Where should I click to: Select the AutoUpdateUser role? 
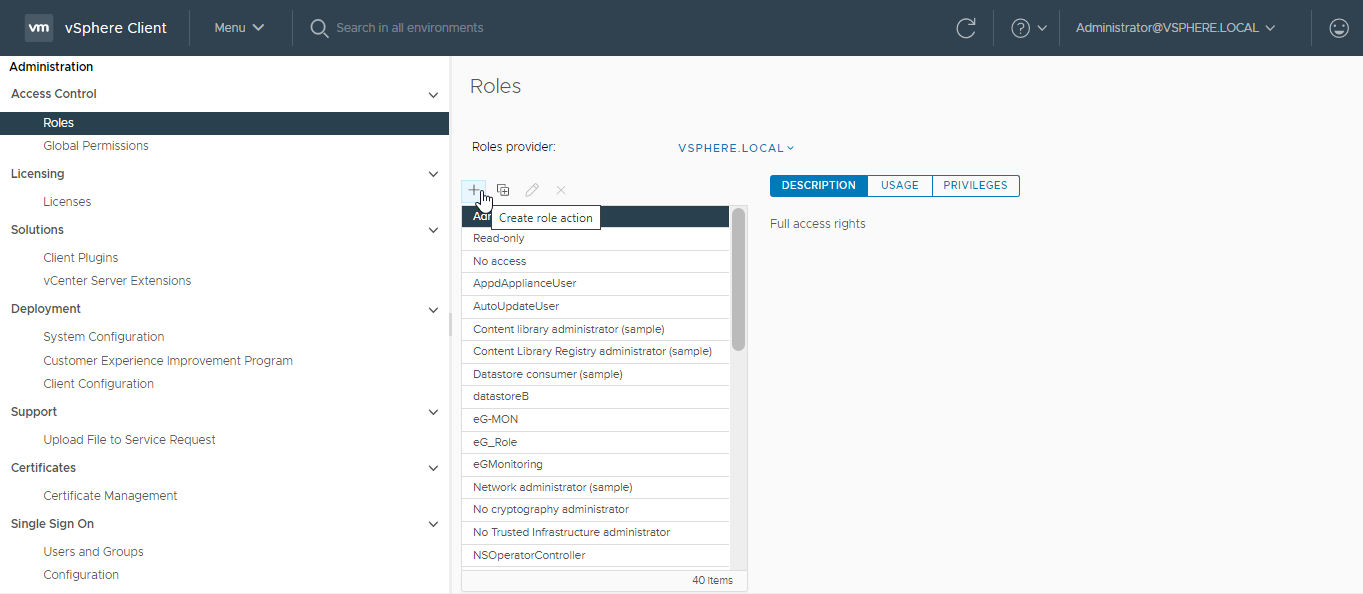pos(595,307)
